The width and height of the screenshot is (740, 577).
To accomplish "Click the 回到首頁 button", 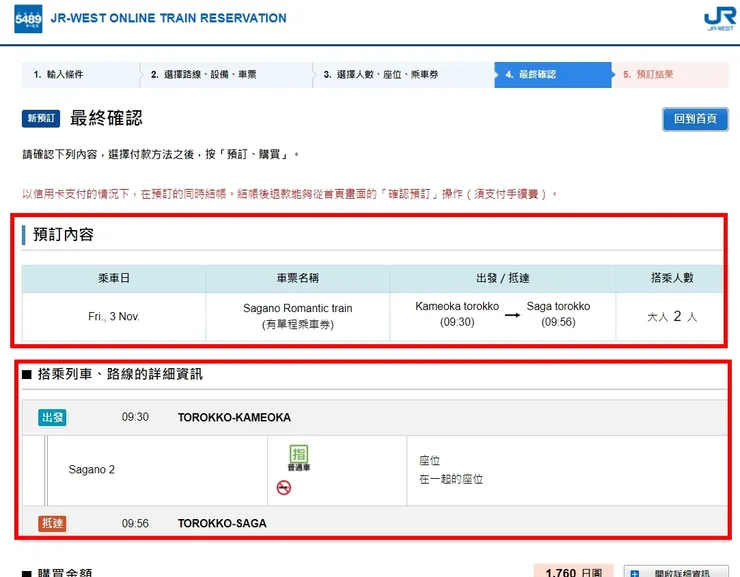I will (x=695, y=119).
